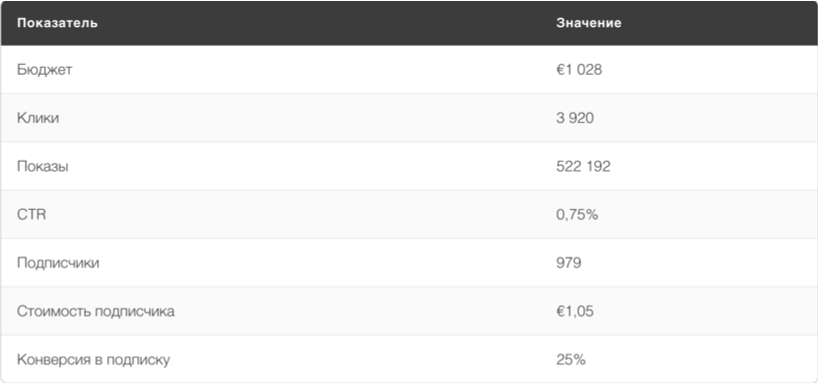Screen dimensions: 819x383
Task: Click the 522 192 impressions value
Action: coord(583,167)
